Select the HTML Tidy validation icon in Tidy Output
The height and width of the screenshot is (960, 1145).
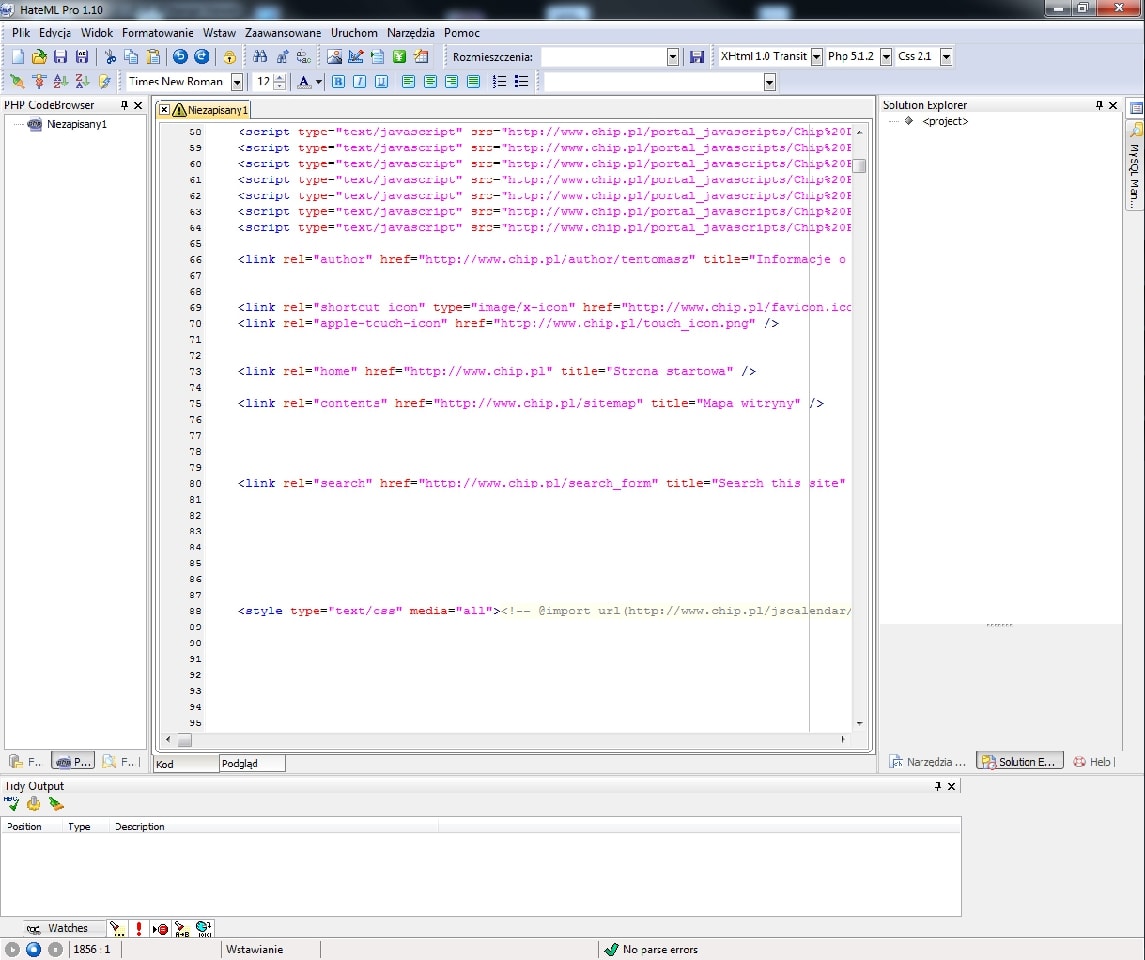12,804
